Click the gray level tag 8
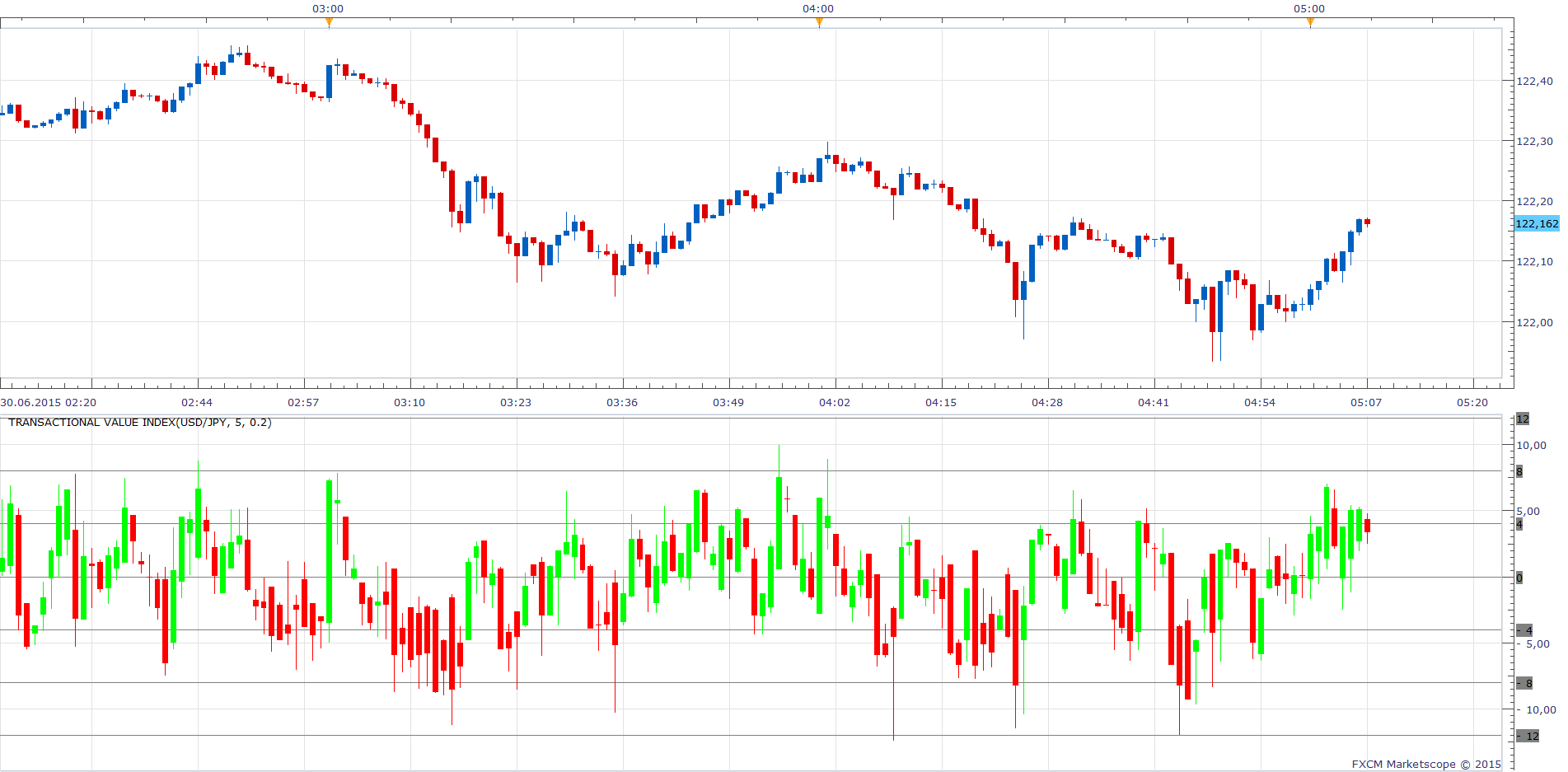The image size is (1568, 772). click(1520, 471)
